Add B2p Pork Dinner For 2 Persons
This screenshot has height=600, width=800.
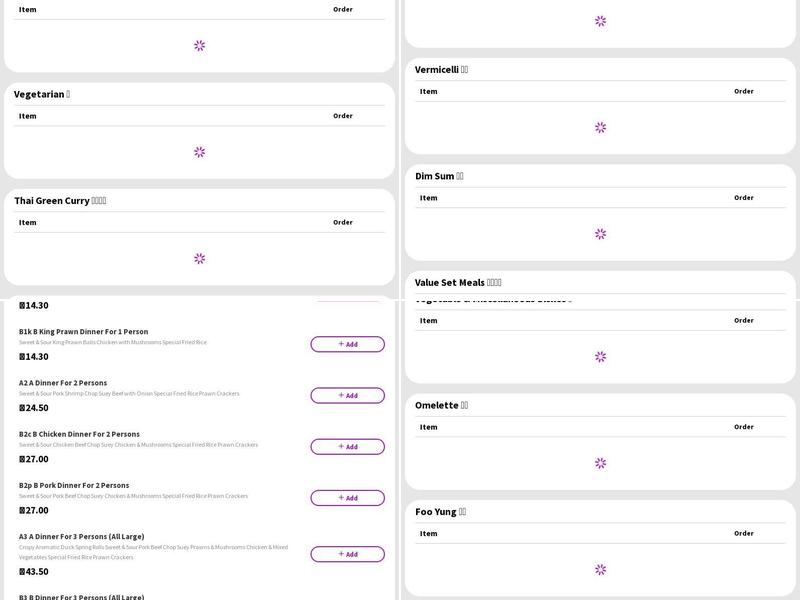[x=347, y=498]
